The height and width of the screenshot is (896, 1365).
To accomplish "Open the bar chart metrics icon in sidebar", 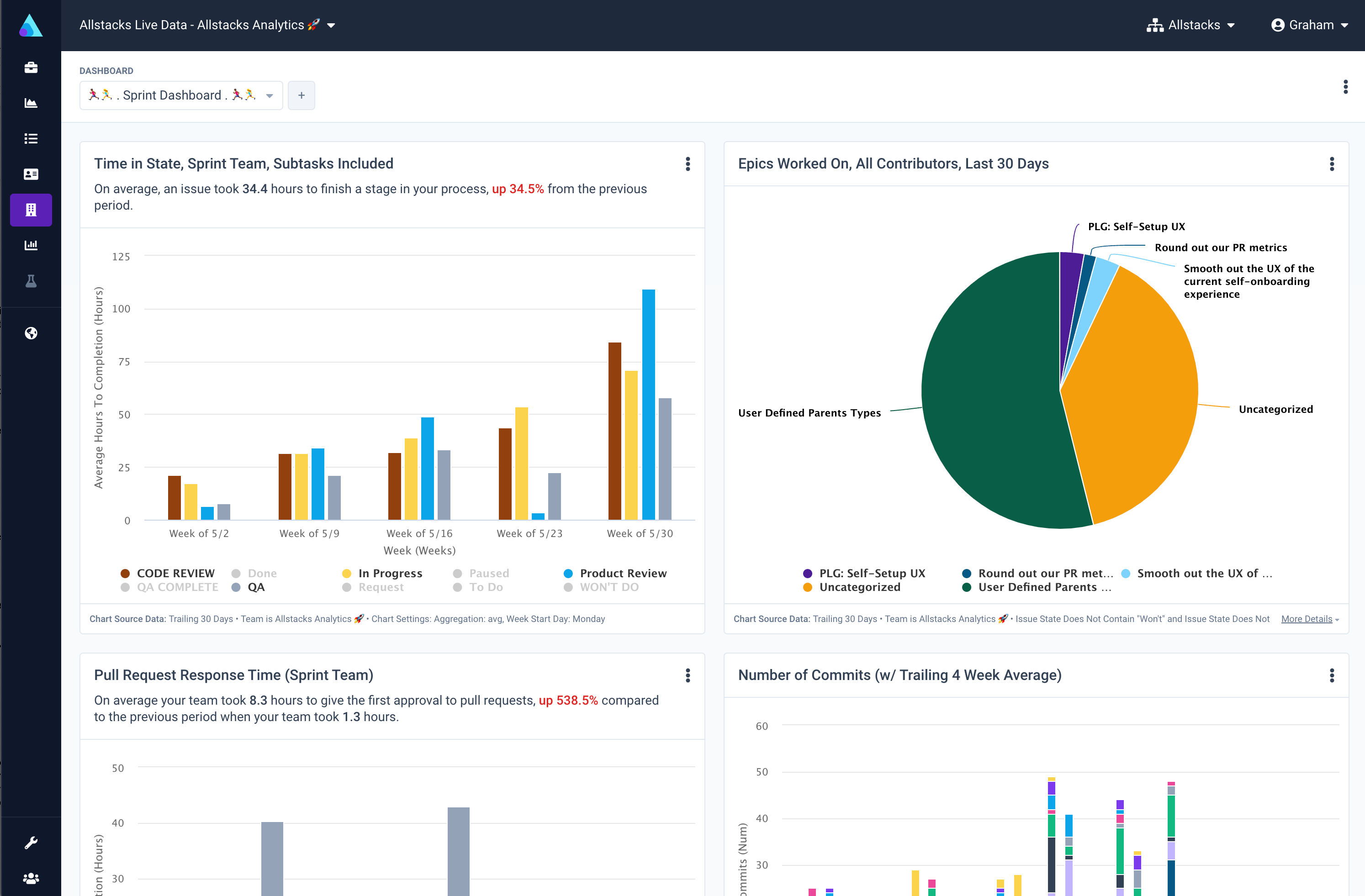I will [x=31, y=245].
